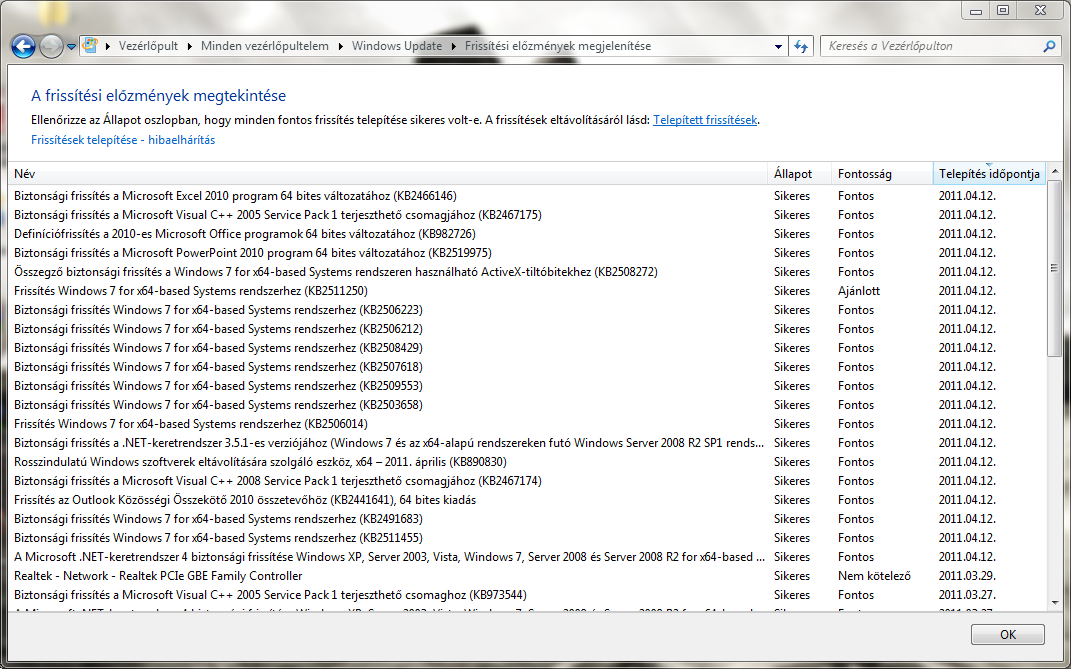Select Windows Update in the breadcrumb
The width and height of the screenshot is (1071, 669).
click(397, 46)
